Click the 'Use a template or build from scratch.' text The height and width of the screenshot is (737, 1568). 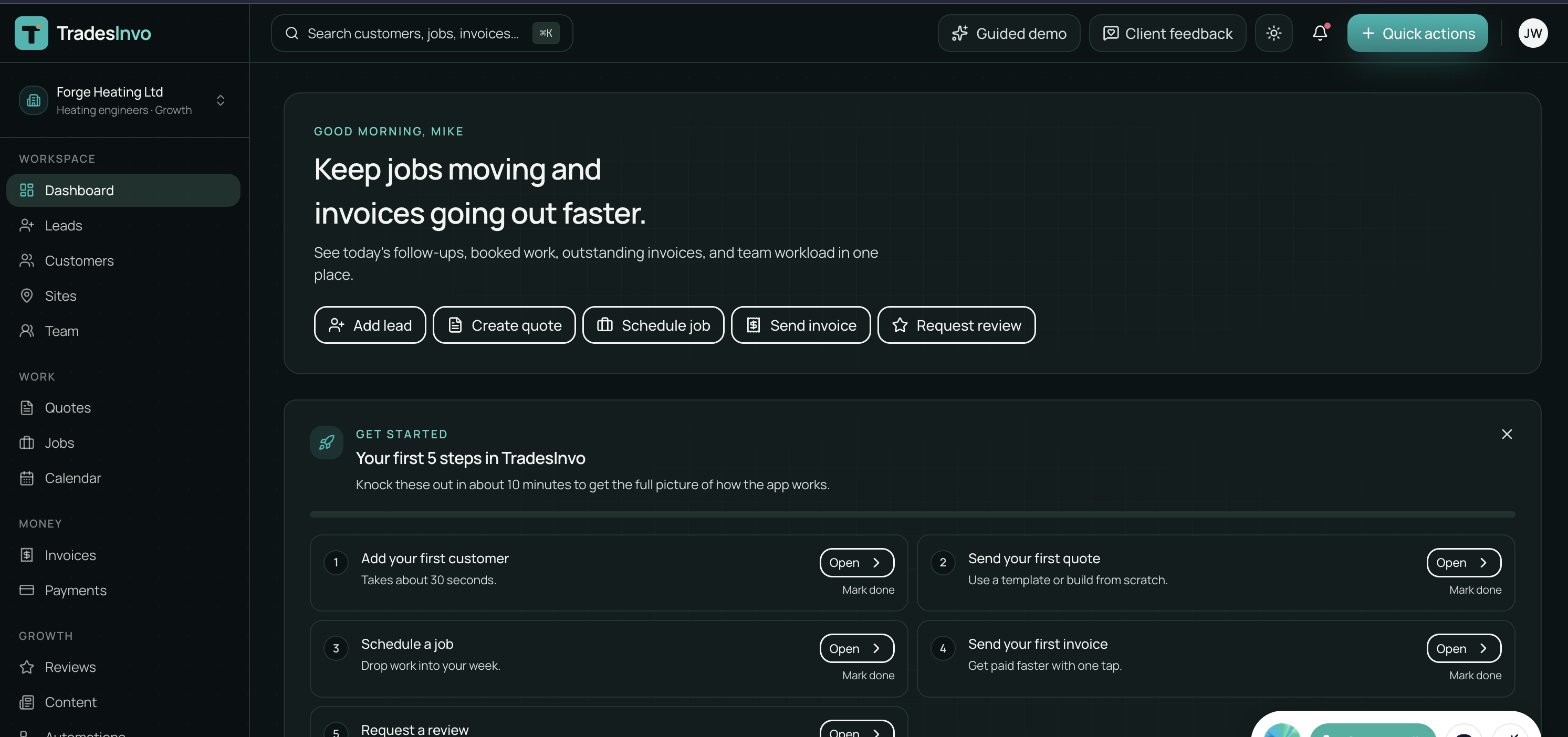1068,580
